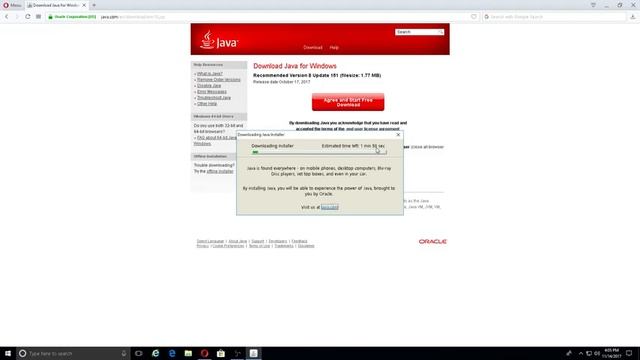Screen dimensions: 640x360
Task: Open the Disable Java link
Action: [x=209, y=86]
